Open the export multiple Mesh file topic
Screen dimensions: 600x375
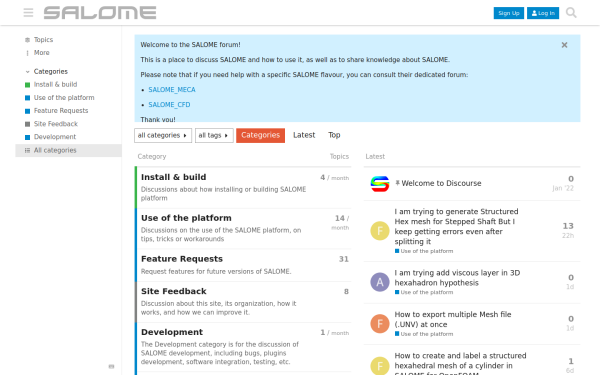click(x=453, y=320)
